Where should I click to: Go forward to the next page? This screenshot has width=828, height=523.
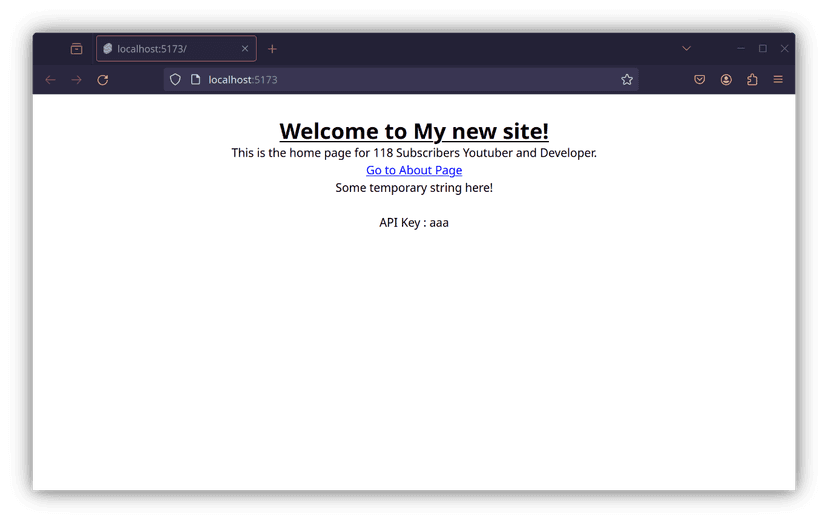pos(76,80)
